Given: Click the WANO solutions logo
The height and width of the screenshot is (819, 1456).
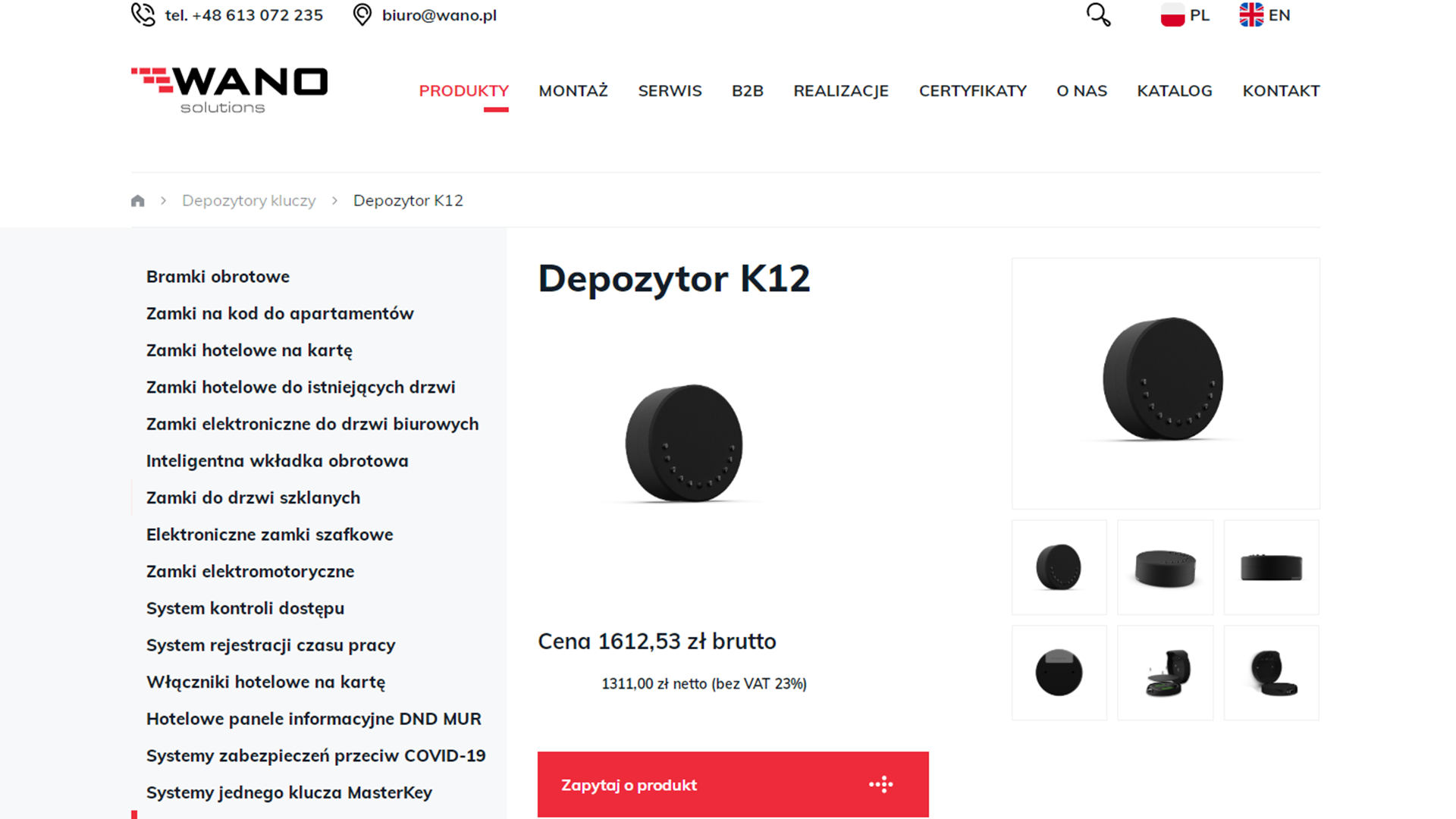Looking at the screenshot, I should [229, 90].
